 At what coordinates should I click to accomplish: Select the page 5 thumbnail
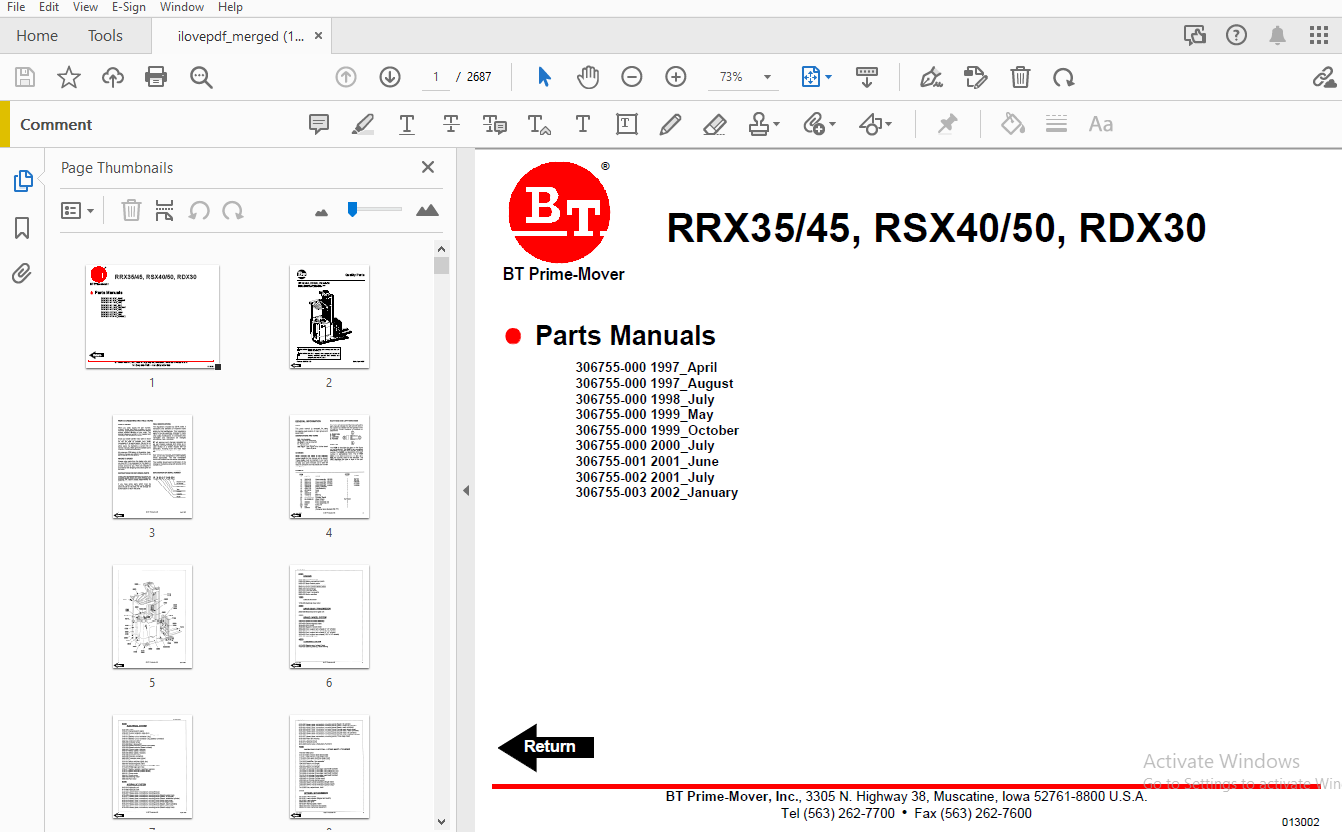[x=152, y=616]
